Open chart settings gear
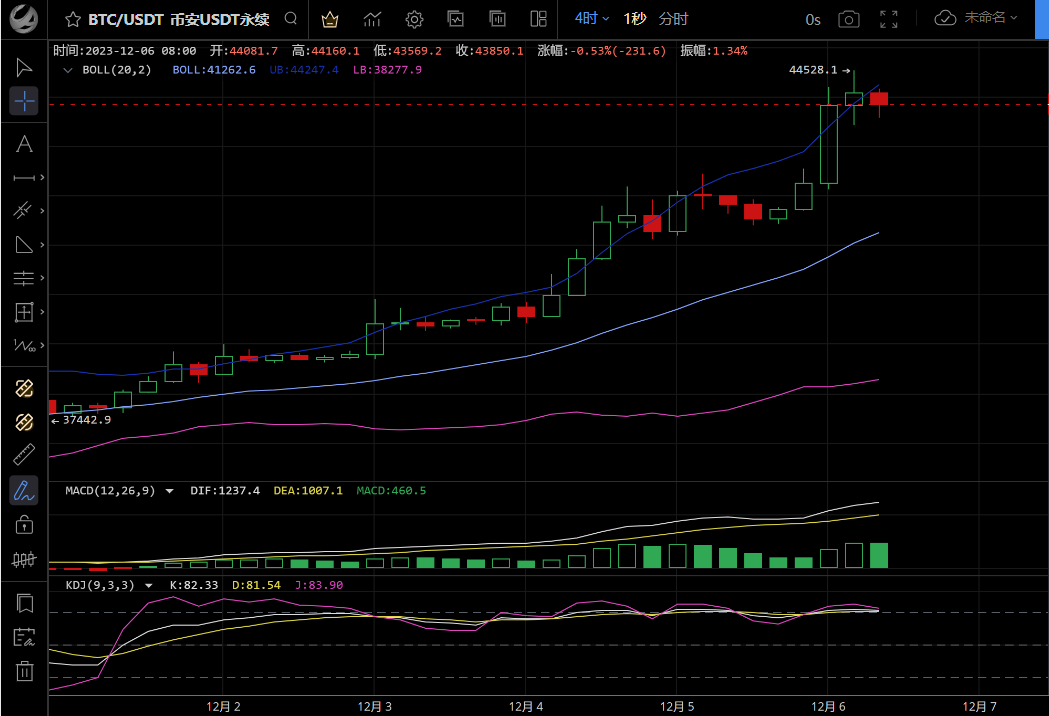1049x716 pixels. [414, 19]
